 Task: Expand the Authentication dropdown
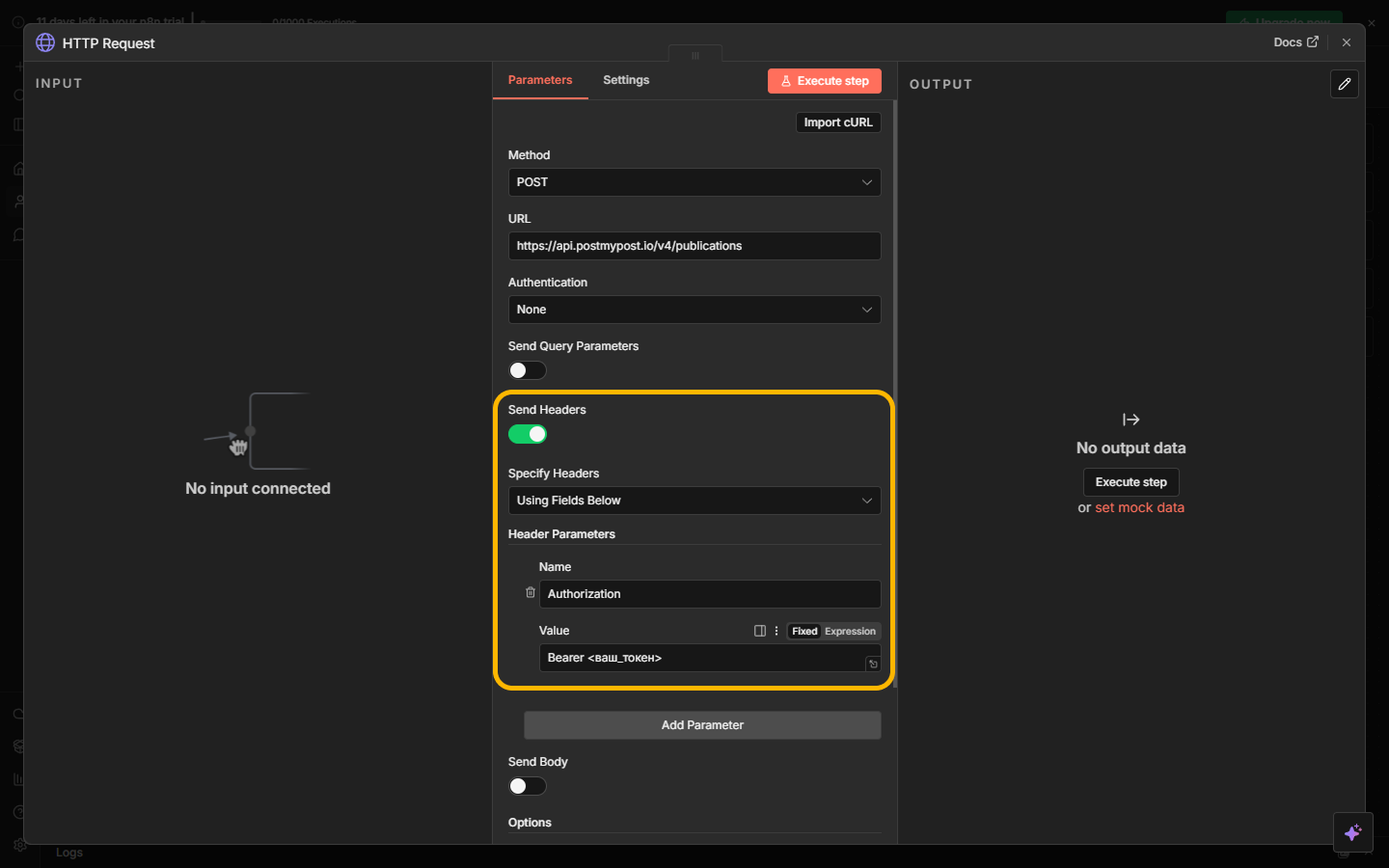pos(694,310)
